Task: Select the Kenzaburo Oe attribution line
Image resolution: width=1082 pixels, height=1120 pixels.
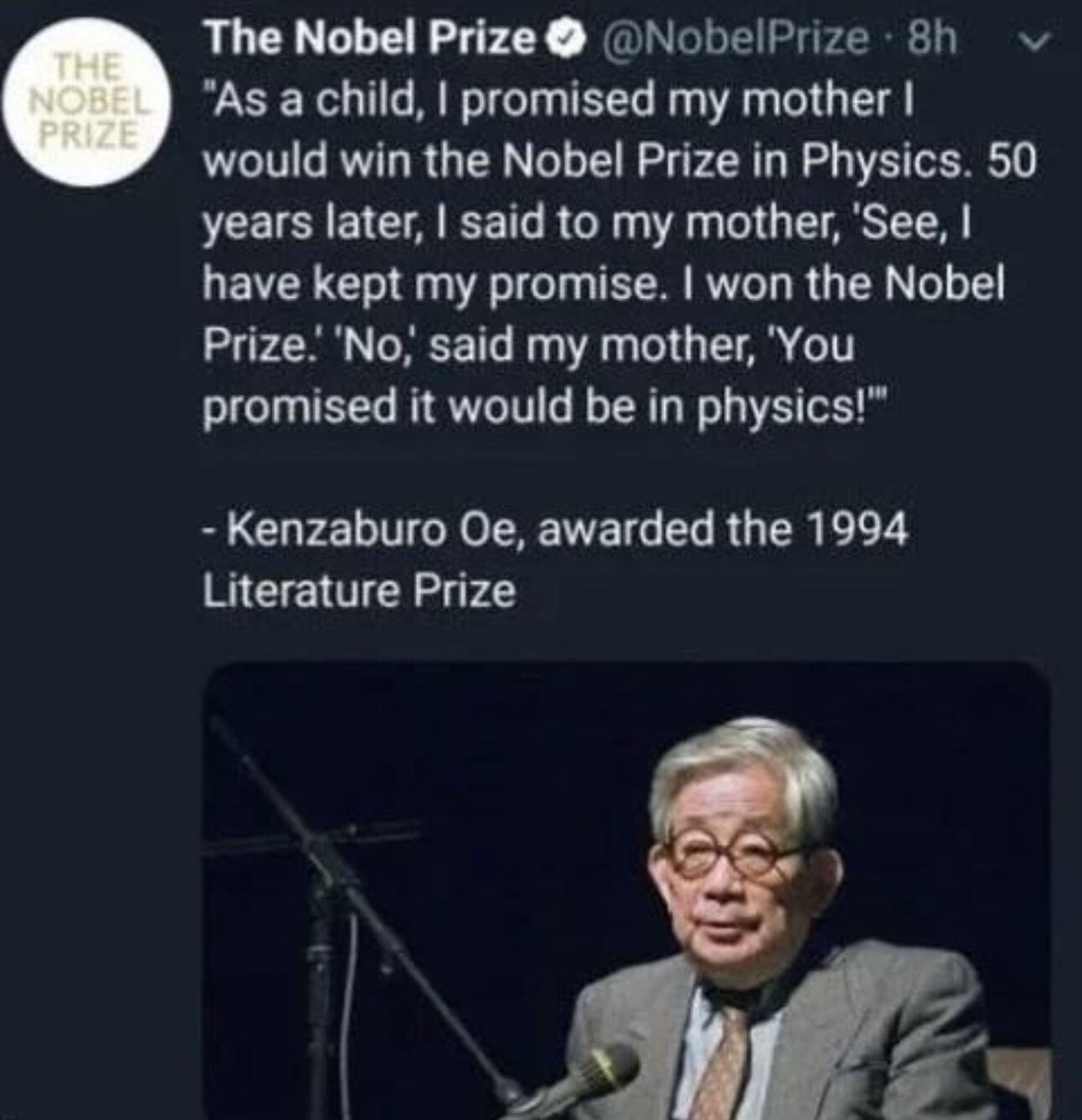Action: 555,530
